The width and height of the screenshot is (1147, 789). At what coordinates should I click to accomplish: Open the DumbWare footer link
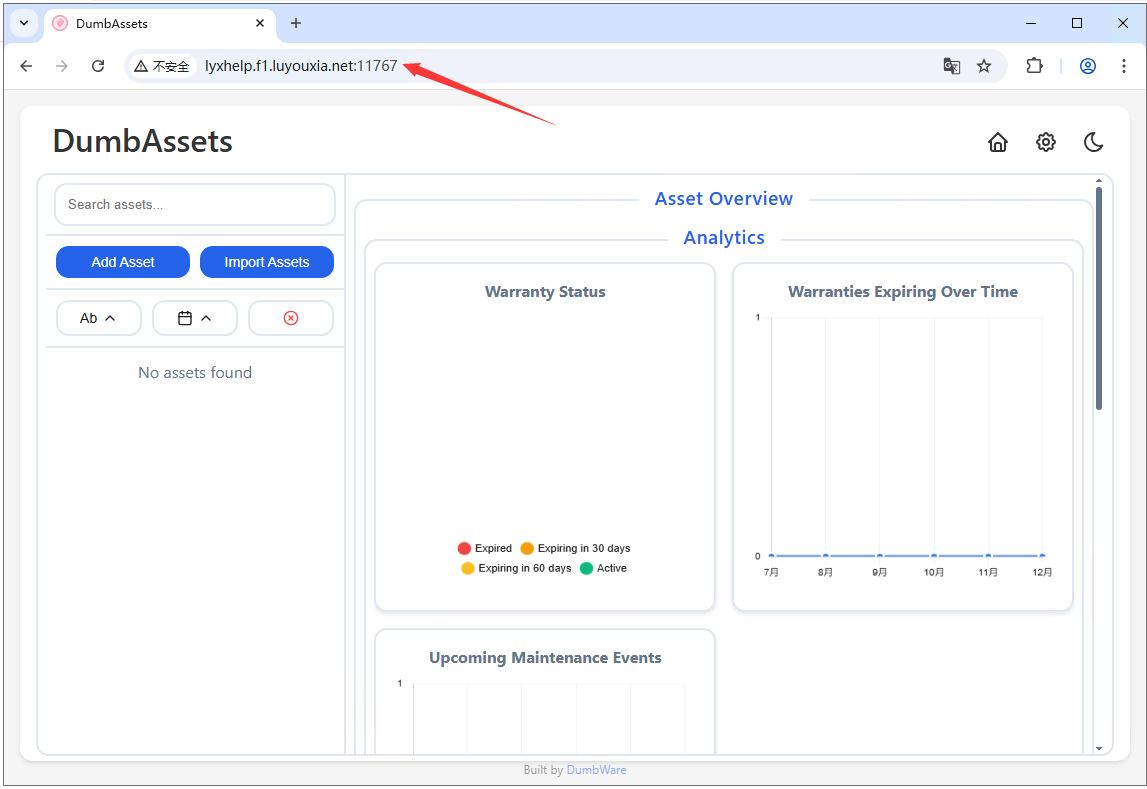point(596,769)
